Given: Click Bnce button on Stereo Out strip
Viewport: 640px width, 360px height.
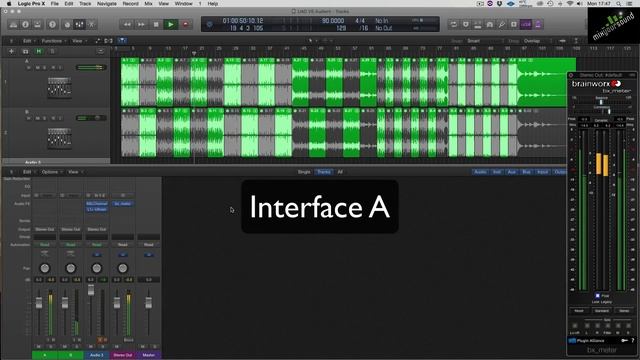Looking at the screenshot, I should pyautogui.click(x=129, y=340).
